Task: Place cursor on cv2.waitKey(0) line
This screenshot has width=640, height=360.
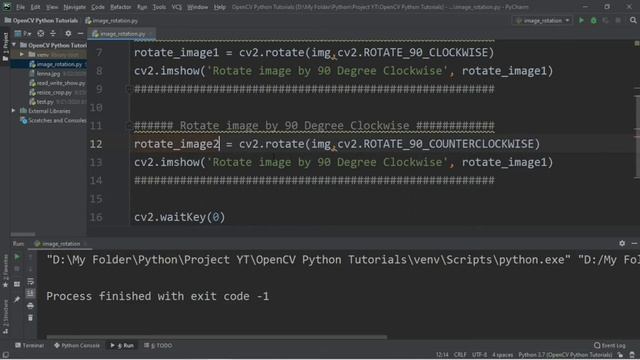Action: coord(180,217)
